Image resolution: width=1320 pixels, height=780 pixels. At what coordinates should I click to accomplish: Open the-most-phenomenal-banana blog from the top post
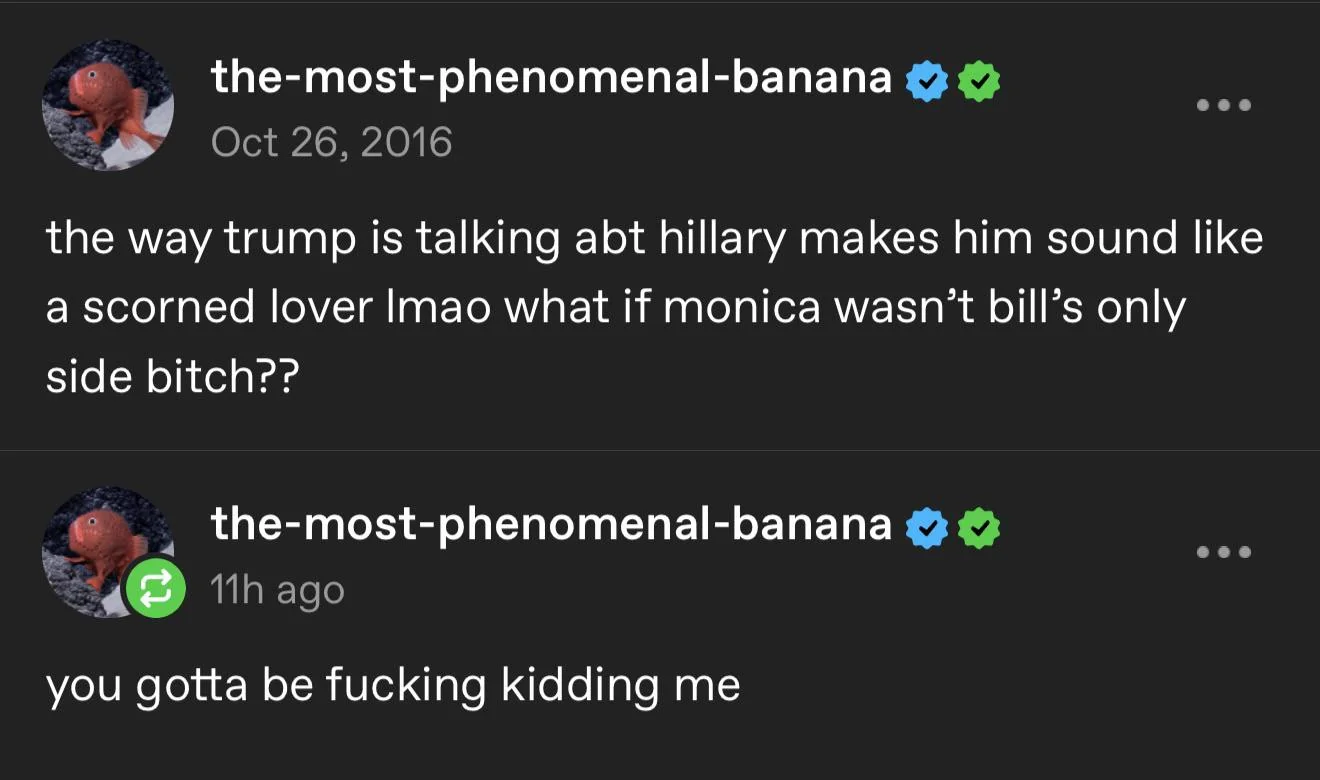pyautogui.click(x=551, y=78)
